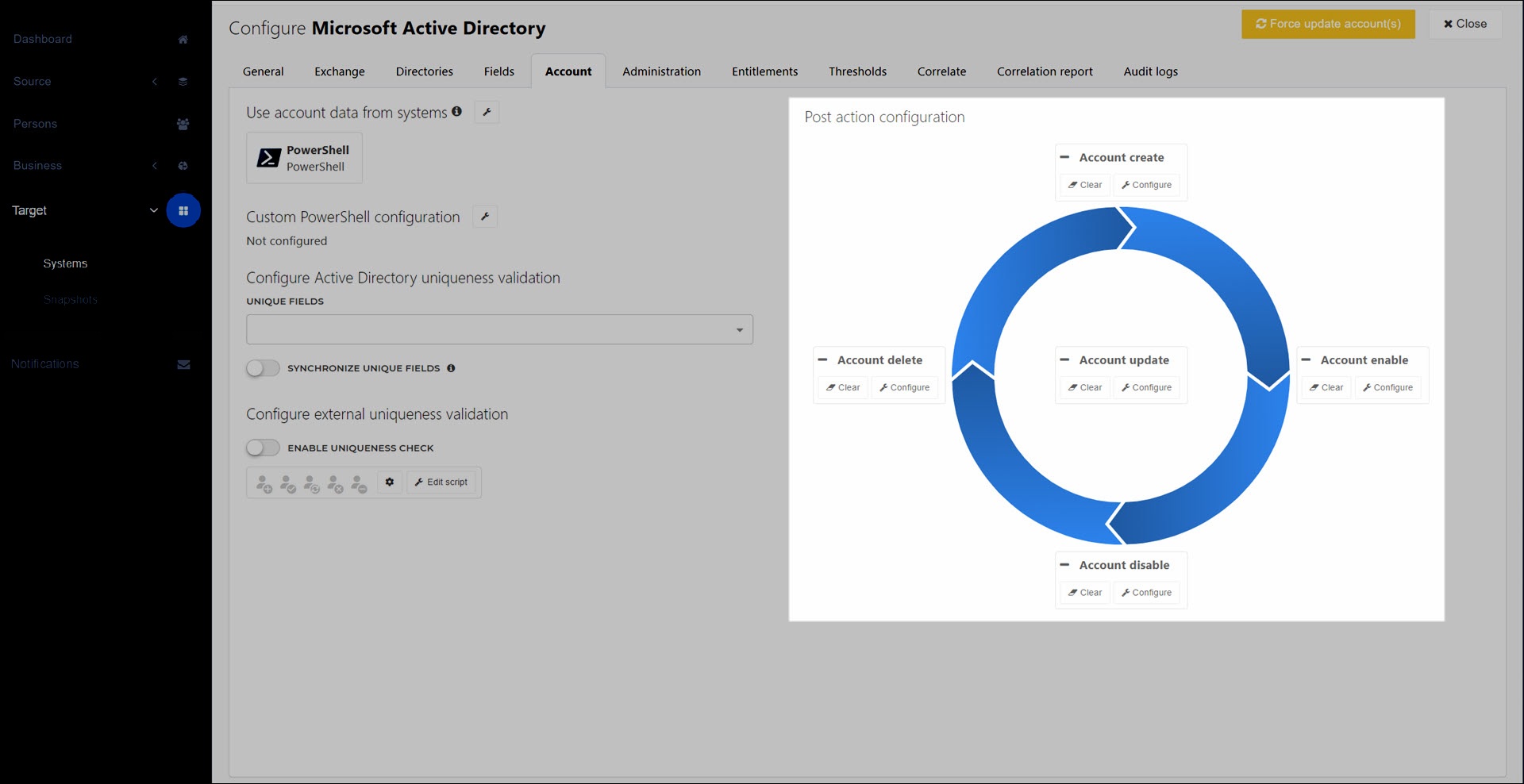Open the Correlation report tab
This screenshot has height=784, width=1524.
(1045, 71)
